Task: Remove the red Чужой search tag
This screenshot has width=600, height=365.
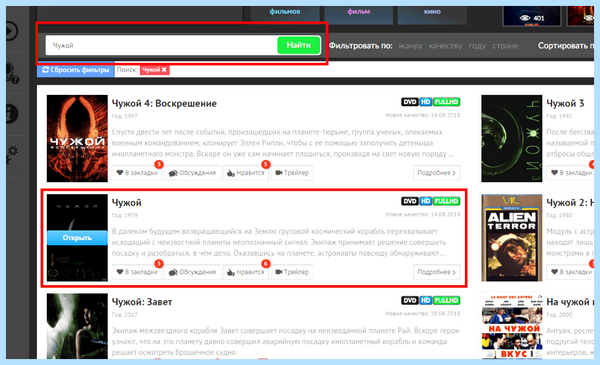Action: [155, 70]
